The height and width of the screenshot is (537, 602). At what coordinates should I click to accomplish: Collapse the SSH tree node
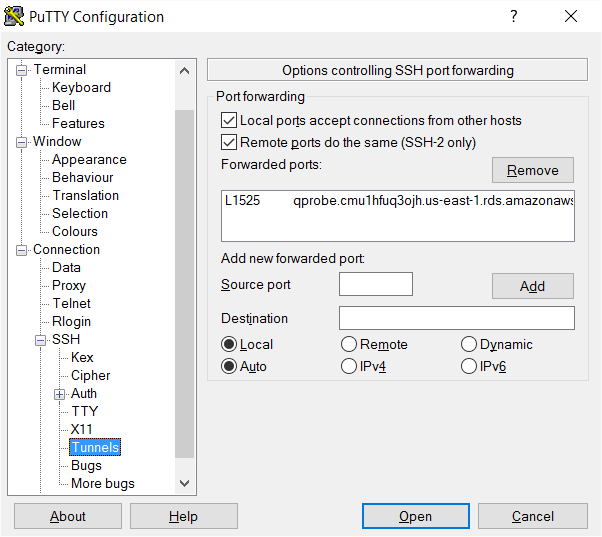point(40,340)
